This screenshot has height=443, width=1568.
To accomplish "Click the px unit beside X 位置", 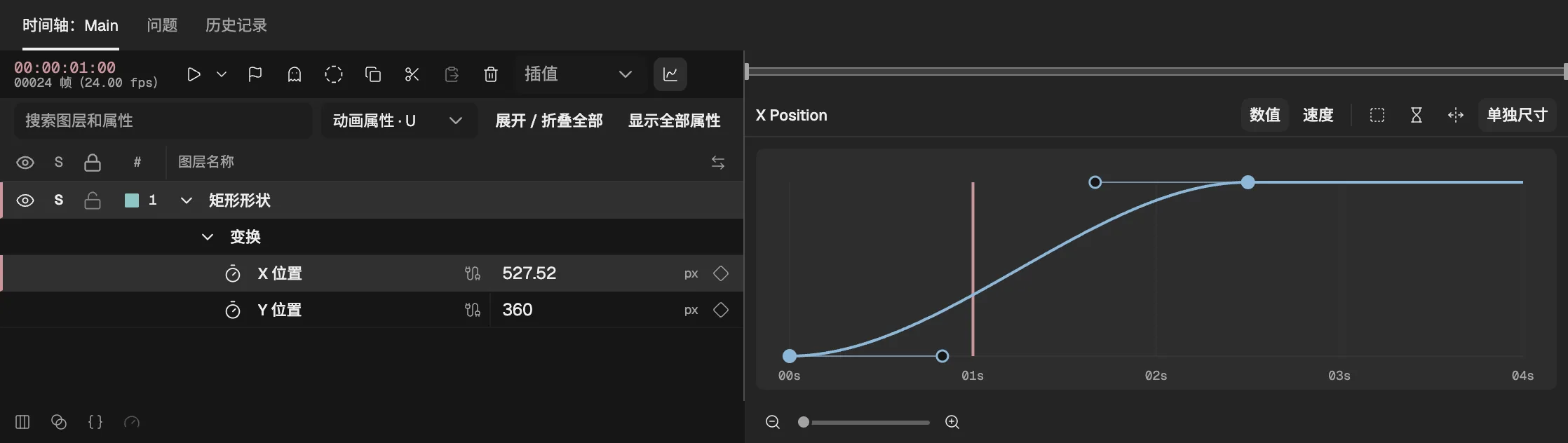I will (x=691, y=273).
